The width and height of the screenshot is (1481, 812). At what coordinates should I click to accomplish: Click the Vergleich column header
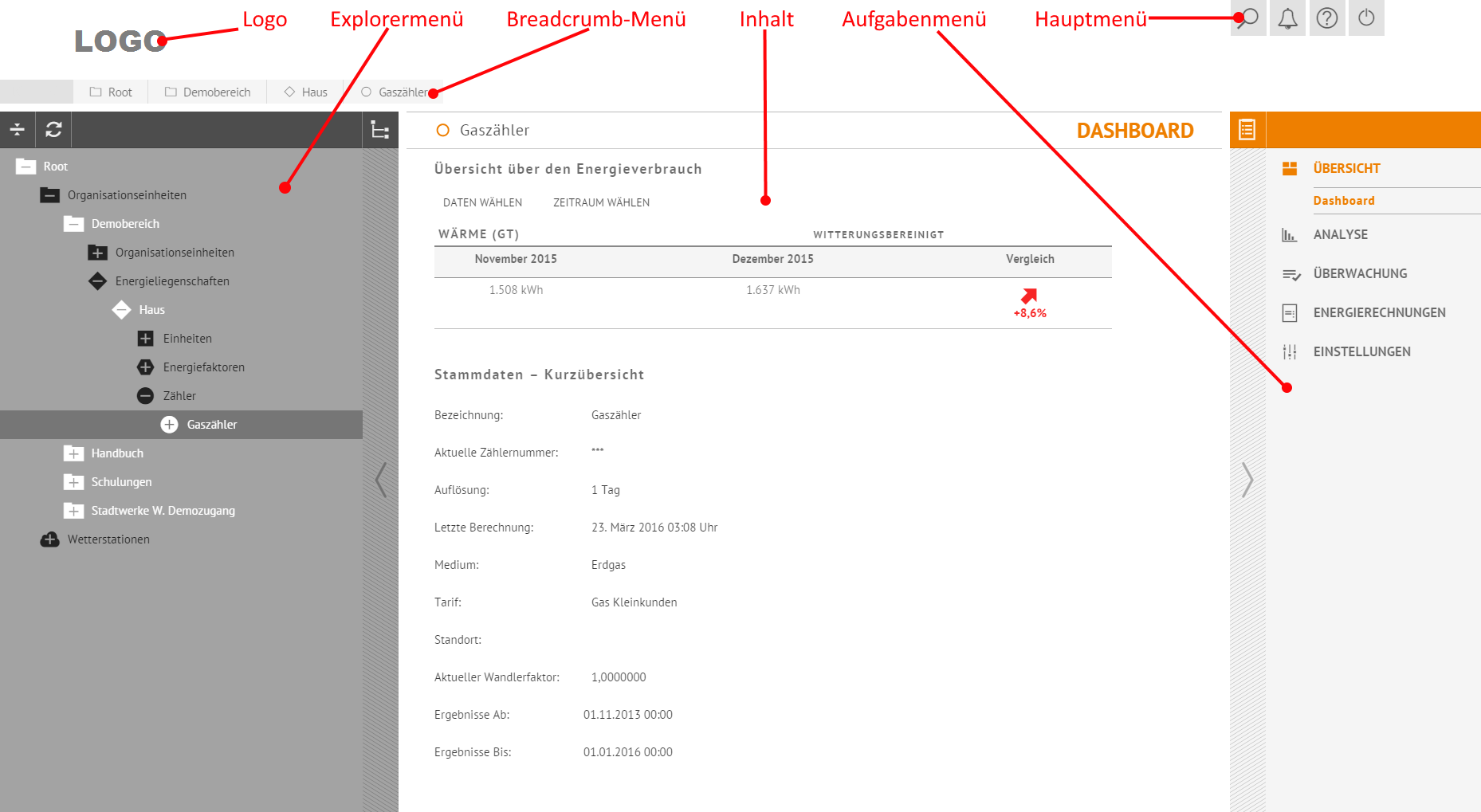point(1030,259)
